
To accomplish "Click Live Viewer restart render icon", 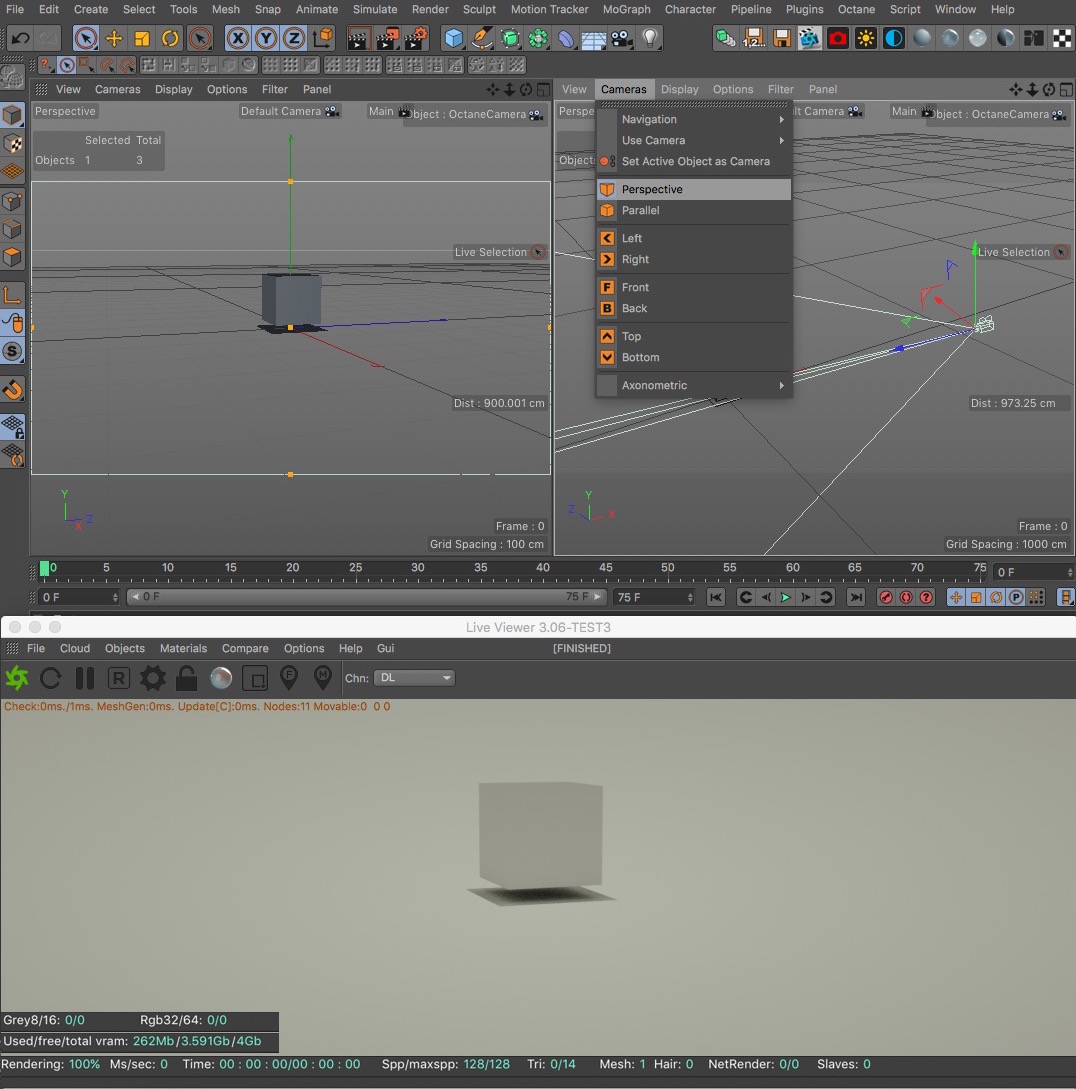I will pyautogui.click(x=51, y=678).
